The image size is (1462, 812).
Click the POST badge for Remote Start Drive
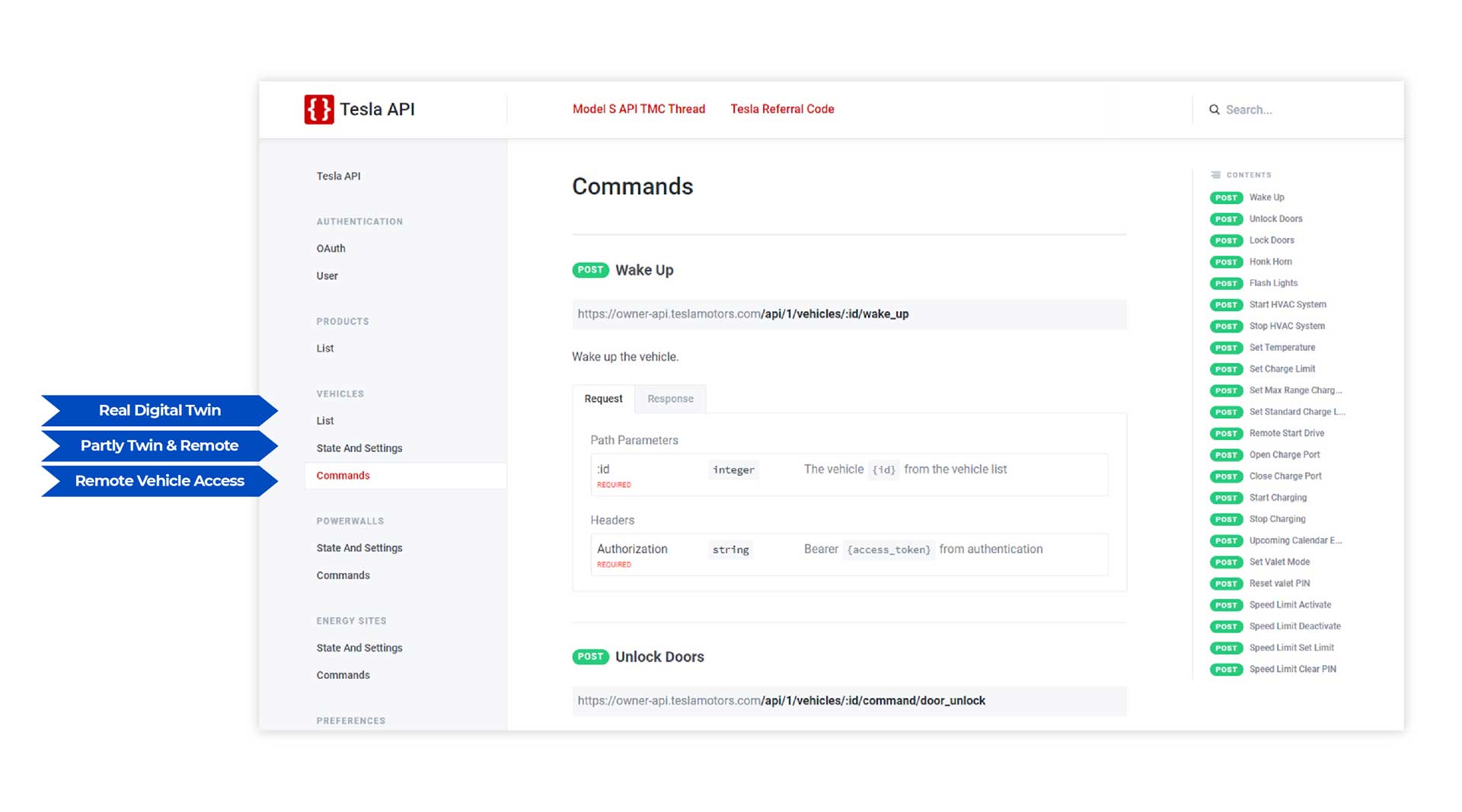[1226, 433]
